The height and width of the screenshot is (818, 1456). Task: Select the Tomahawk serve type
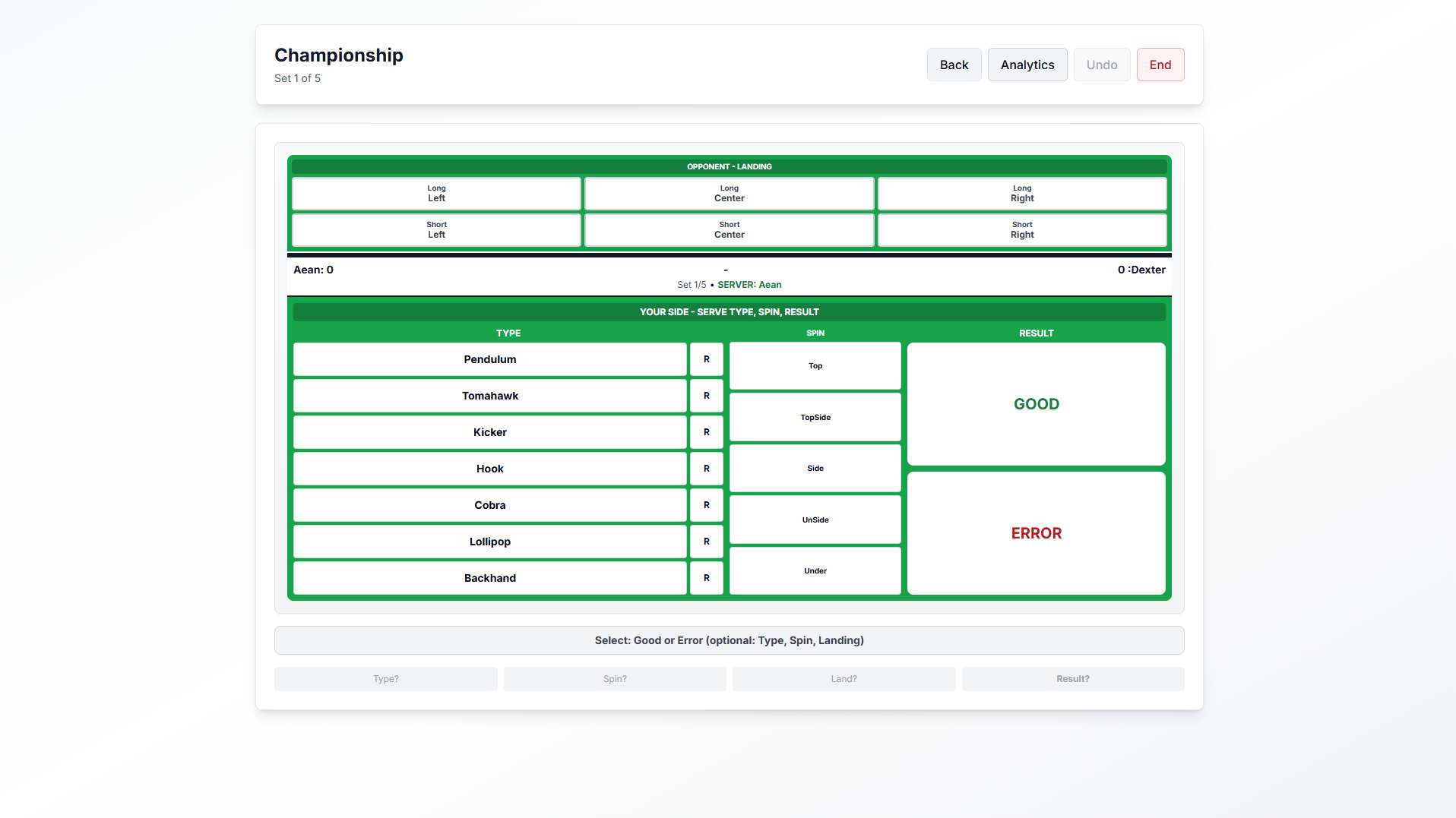point(490,396)
